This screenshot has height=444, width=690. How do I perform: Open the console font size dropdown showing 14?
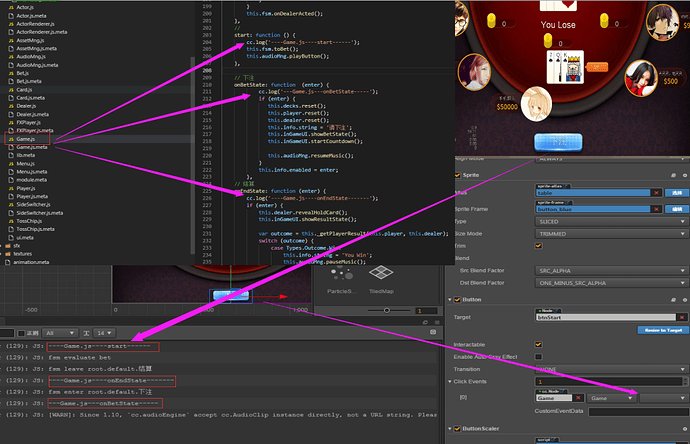tap(105, 333)
